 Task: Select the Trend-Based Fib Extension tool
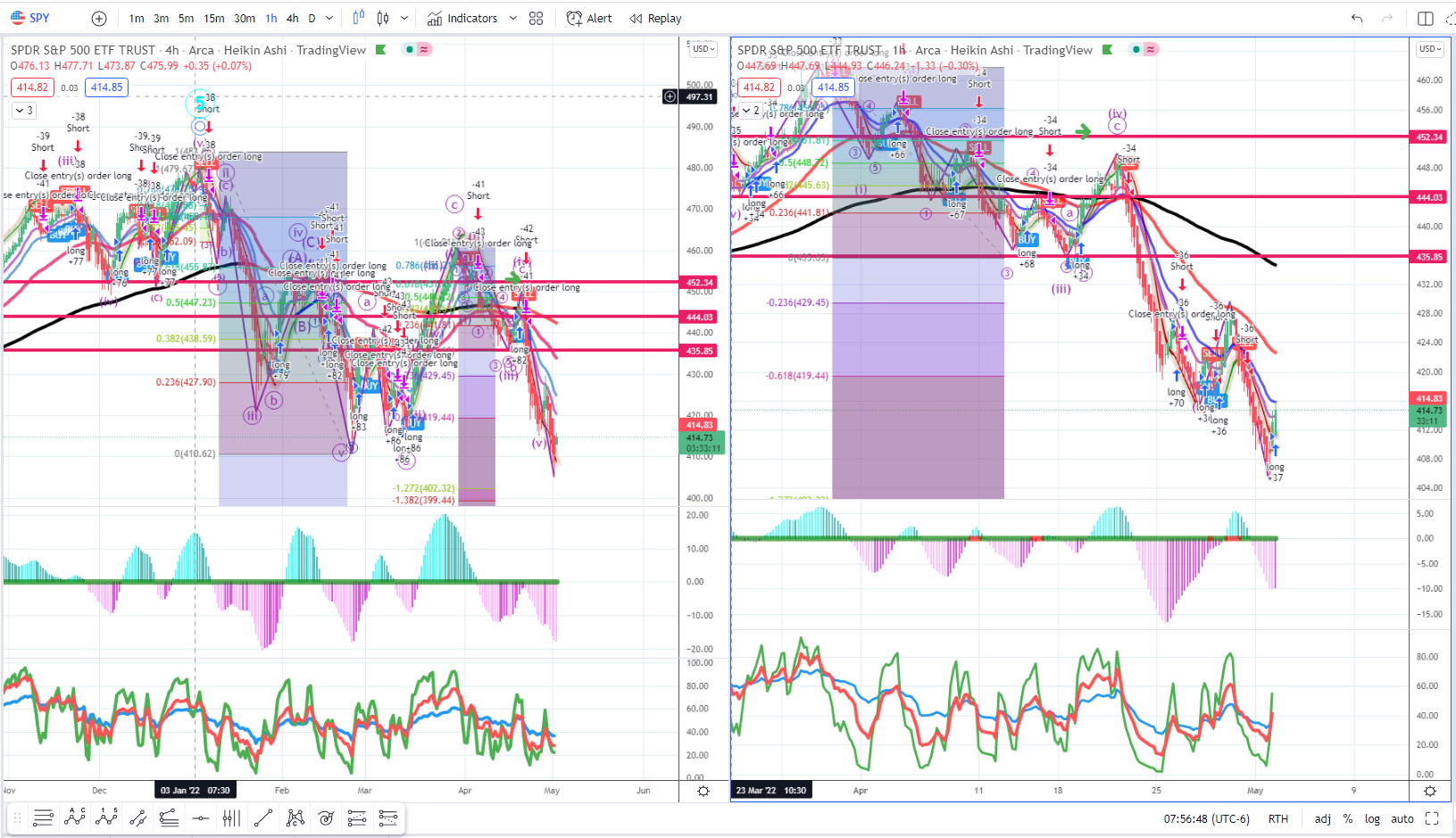(169, 817)
